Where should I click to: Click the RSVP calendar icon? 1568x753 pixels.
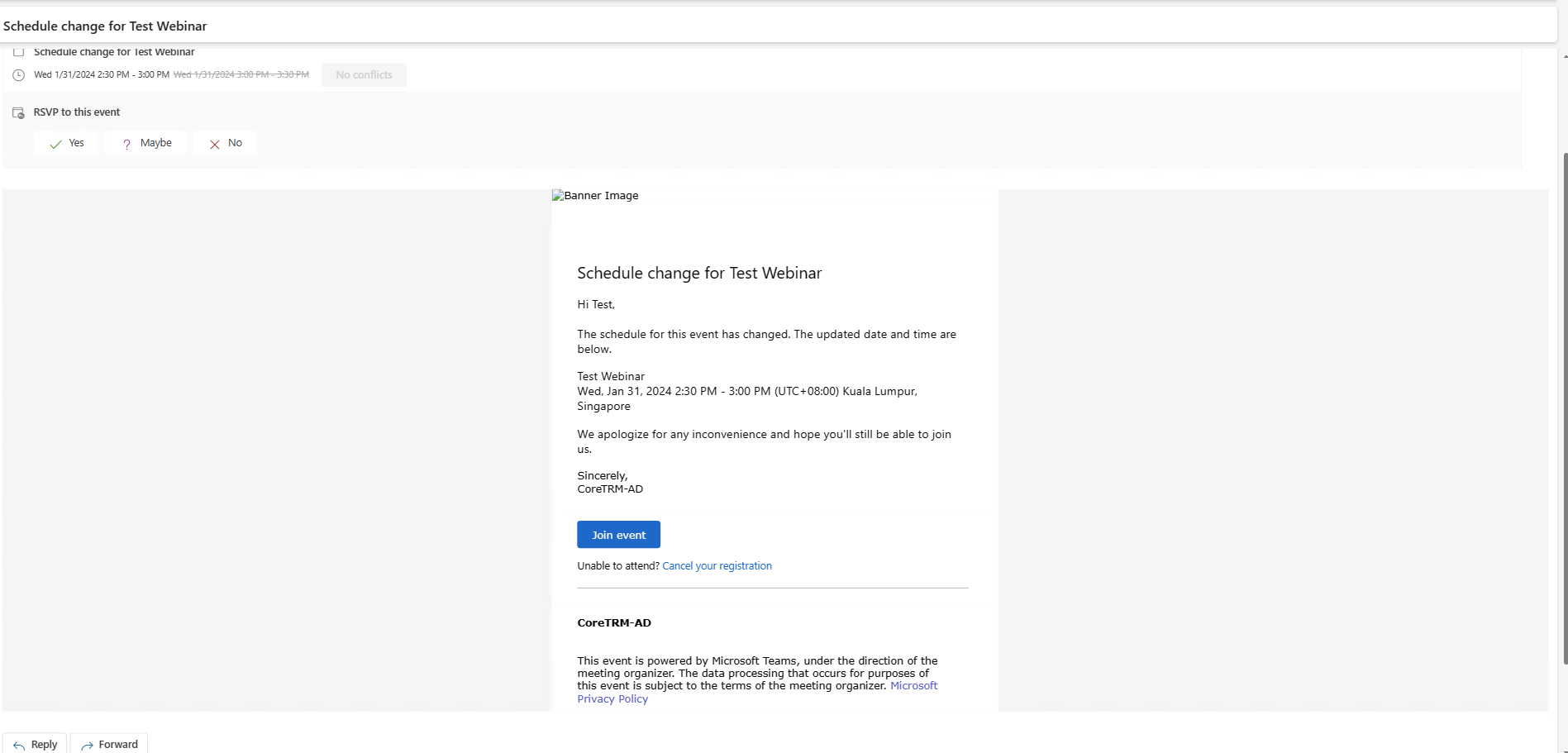point(18,112)
